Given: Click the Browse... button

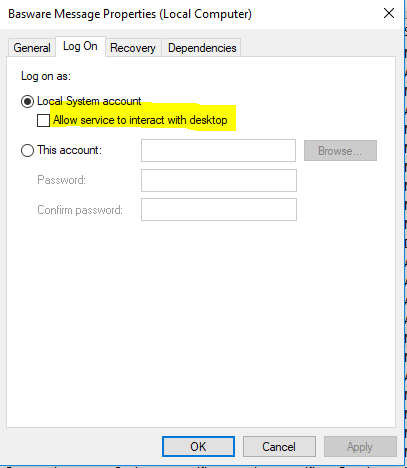Looking at the screenshot, I should [340, 151].
